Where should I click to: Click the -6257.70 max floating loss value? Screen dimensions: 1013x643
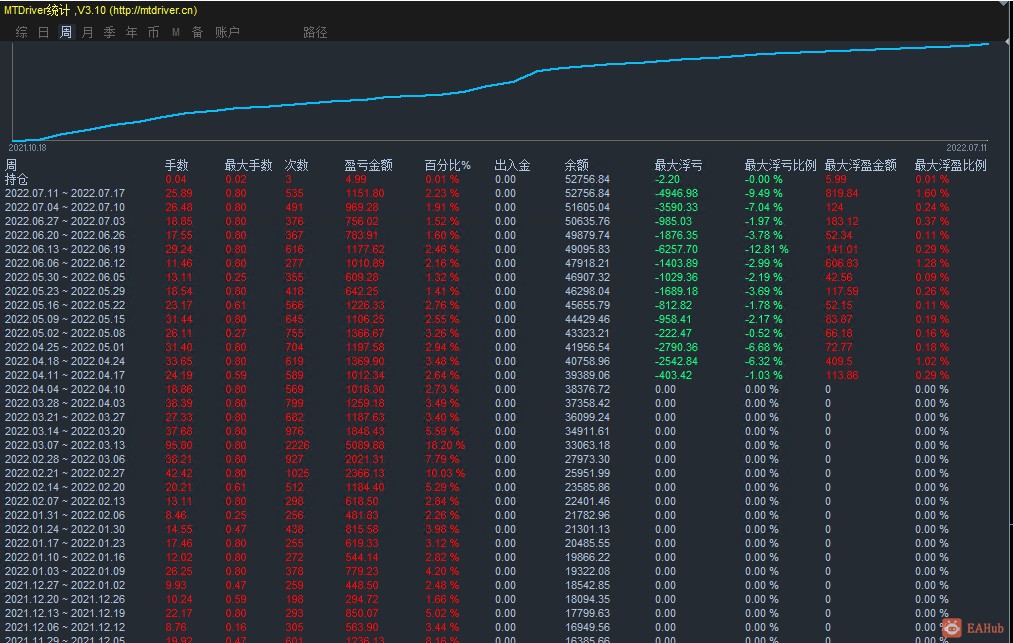pos(676,249)
